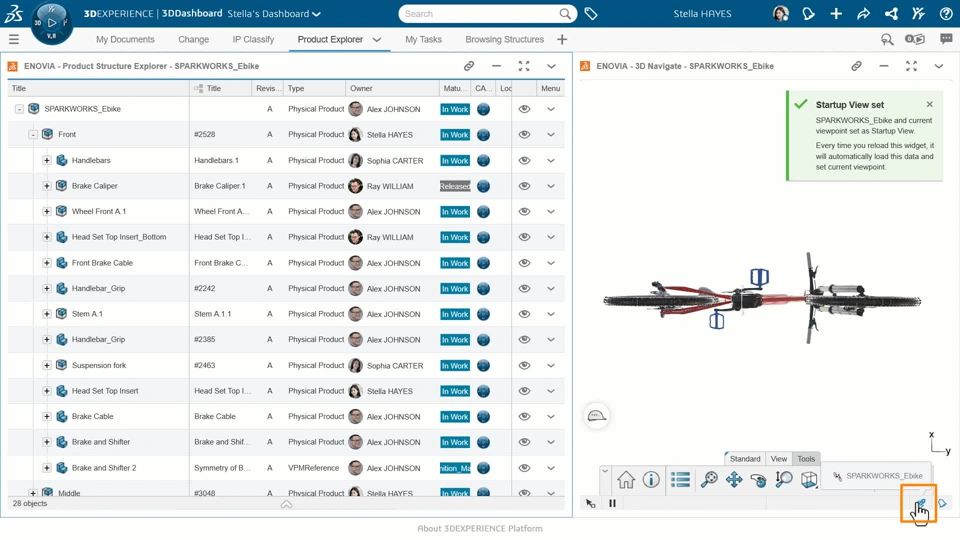Open 3D Navigate widget menu chevron
960x540 pixels.
[x=939, y=66]
